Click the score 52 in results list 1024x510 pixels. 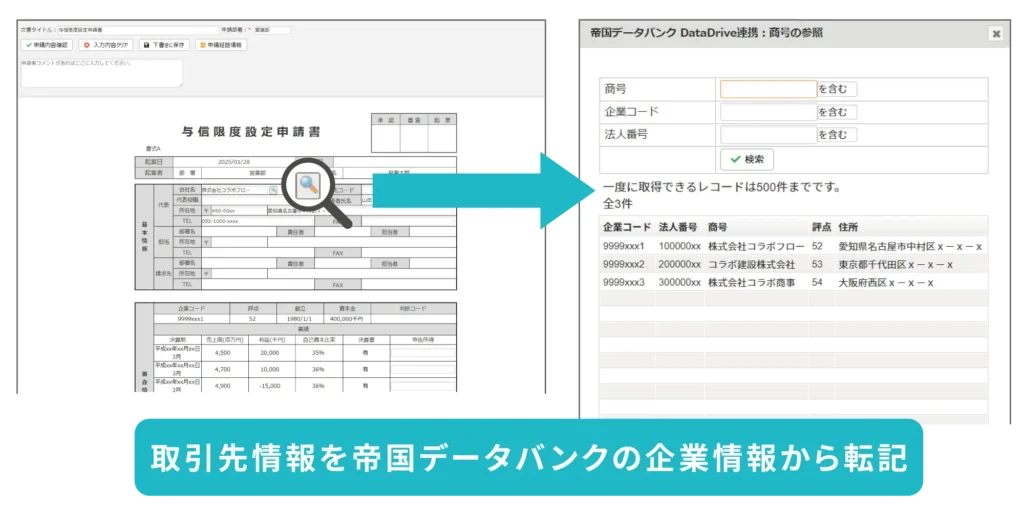pos(817,247)
